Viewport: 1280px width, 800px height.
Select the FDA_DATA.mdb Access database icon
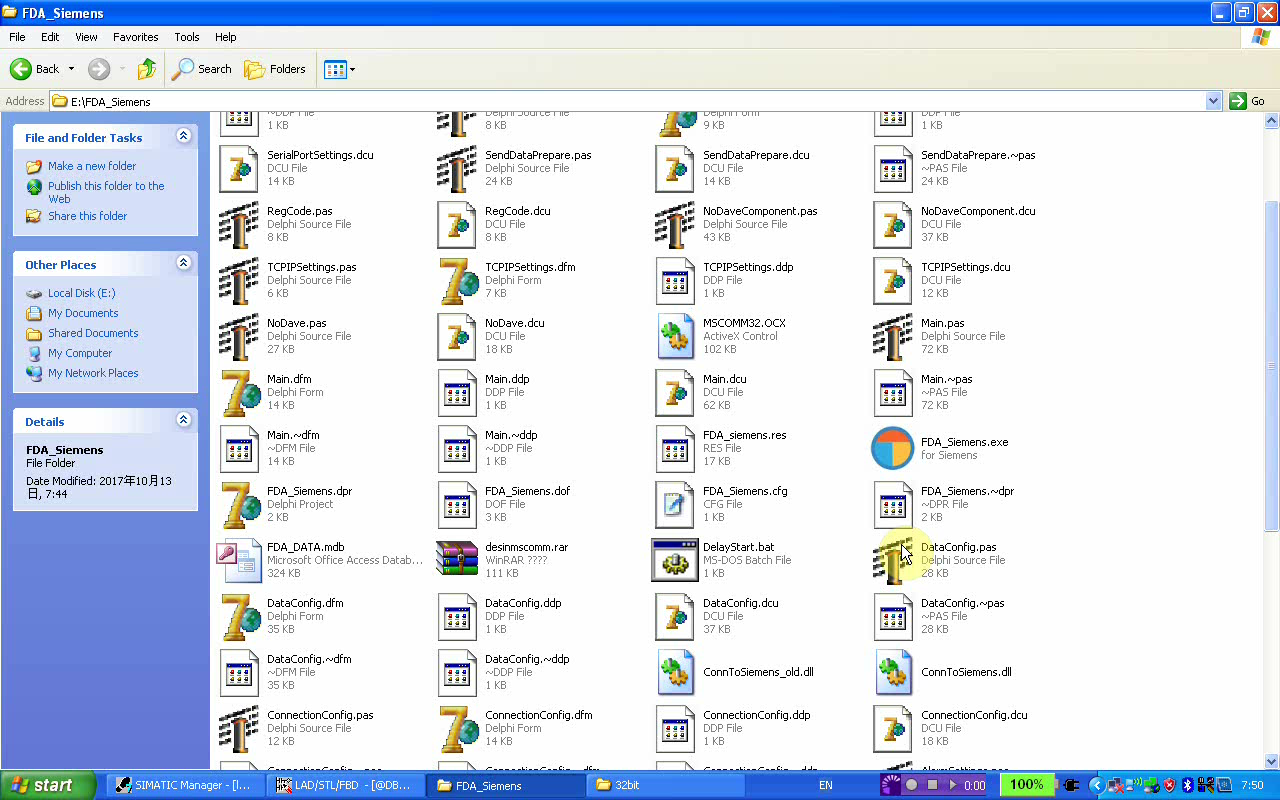[x=240, y=560]
